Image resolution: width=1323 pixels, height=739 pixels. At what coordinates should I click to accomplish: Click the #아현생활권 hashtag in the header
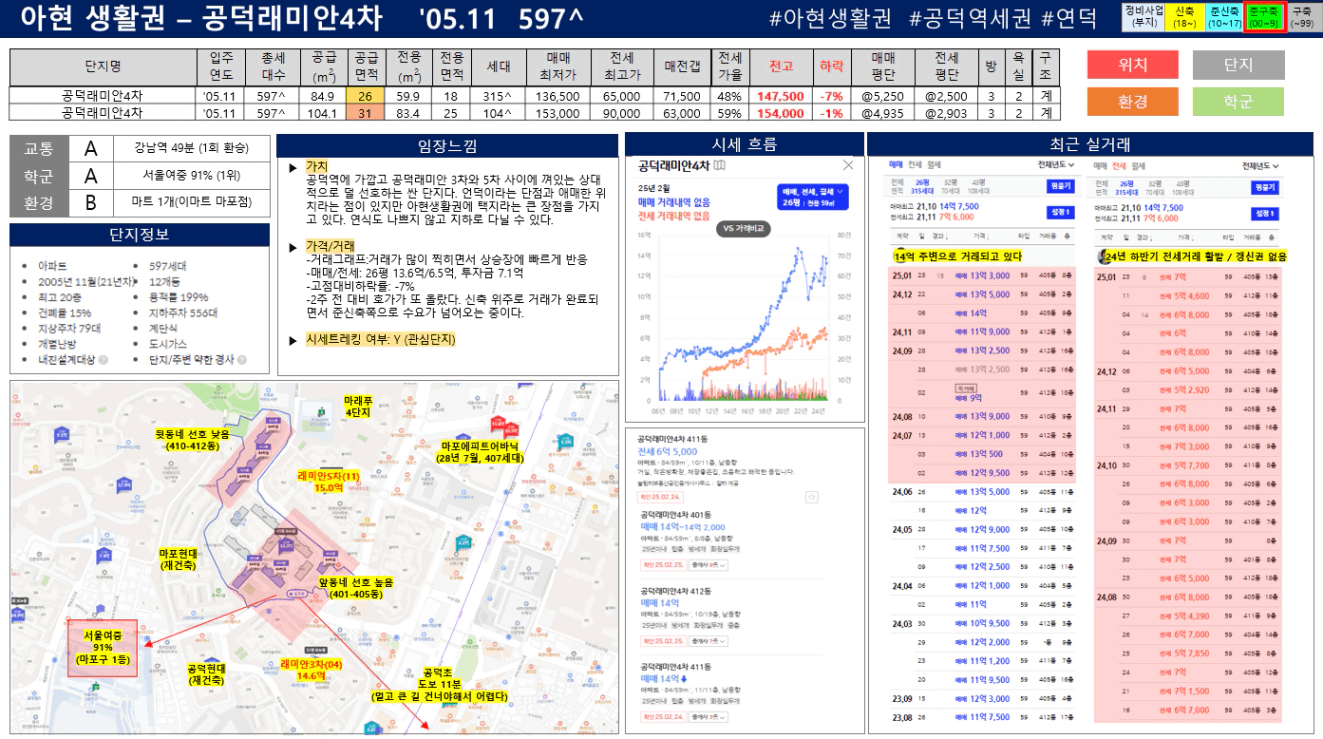coord(832,18)
